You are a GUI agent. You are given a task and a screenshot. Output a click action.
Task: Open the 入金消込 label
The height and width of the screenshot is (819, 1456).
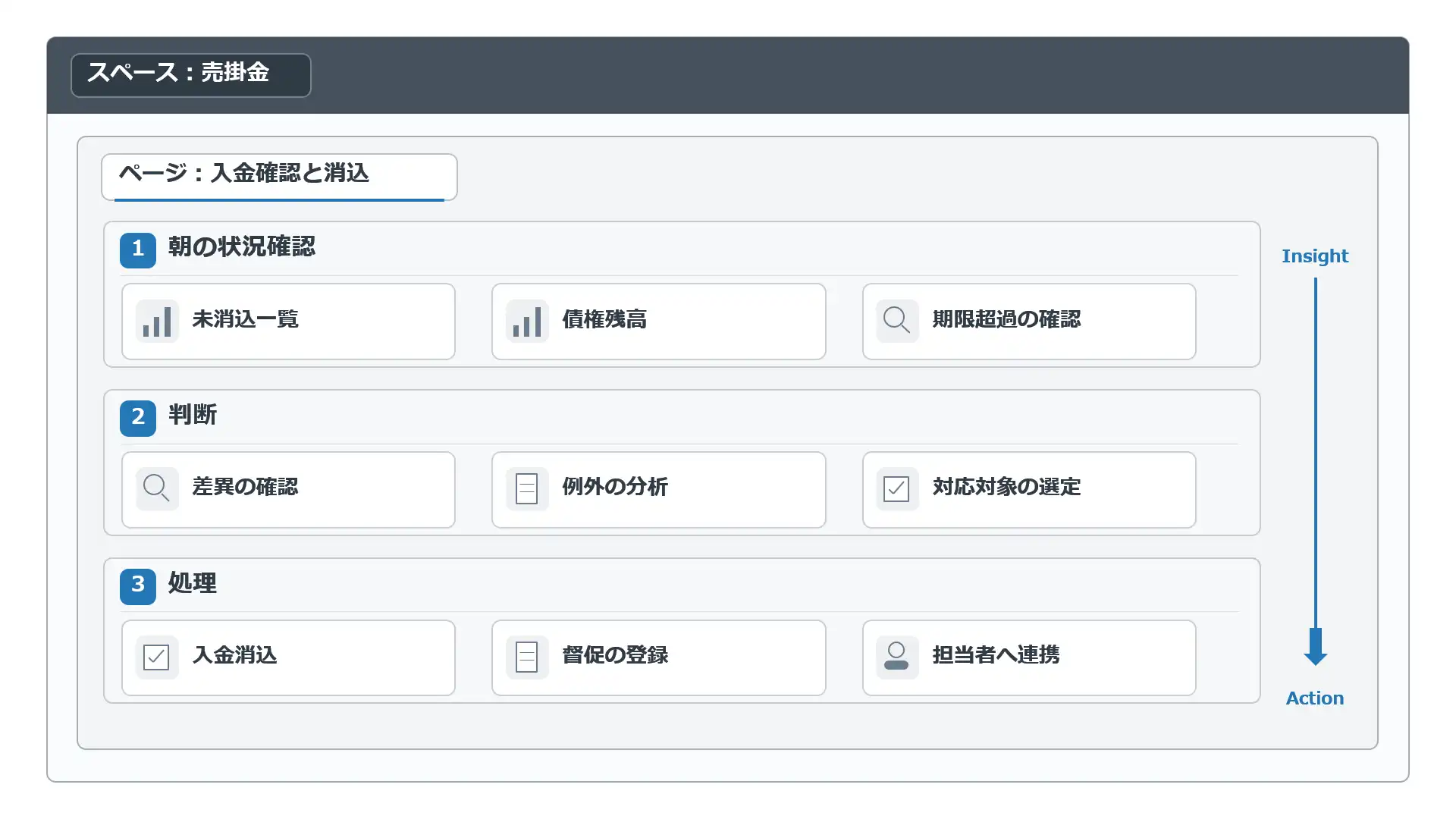(x=234, y=655)
